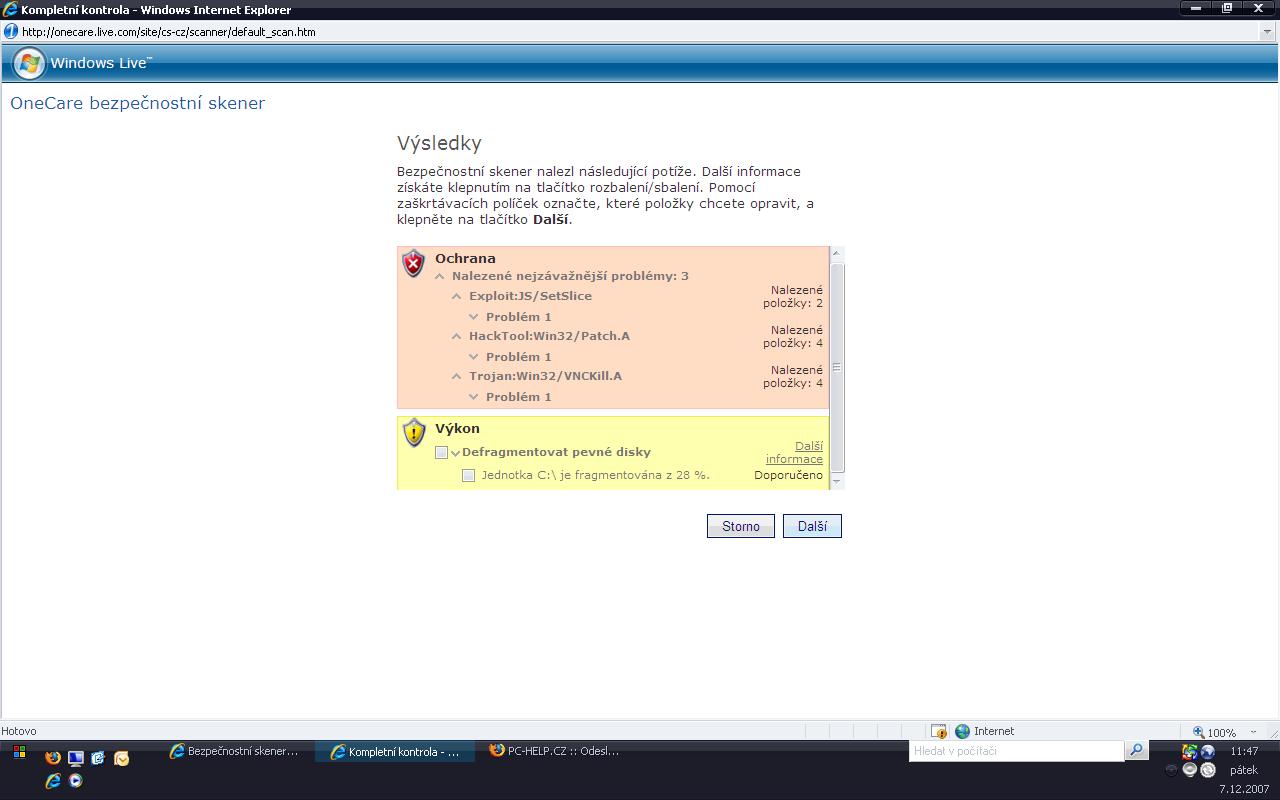The image size is (1280, 800).
Task: Open the Další informace link
Action: (x=794, y=453)
